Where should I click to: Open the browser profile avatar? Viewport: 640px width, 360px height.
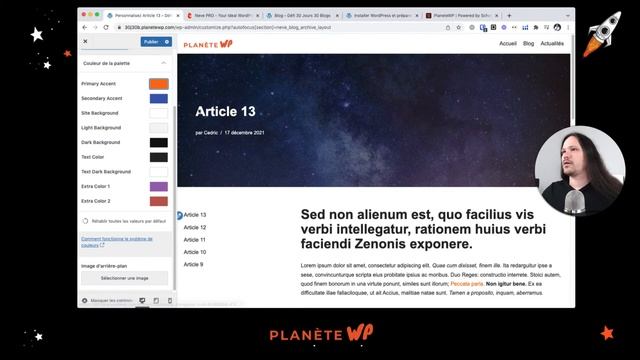pyautogui.click(x=557, y=27)
